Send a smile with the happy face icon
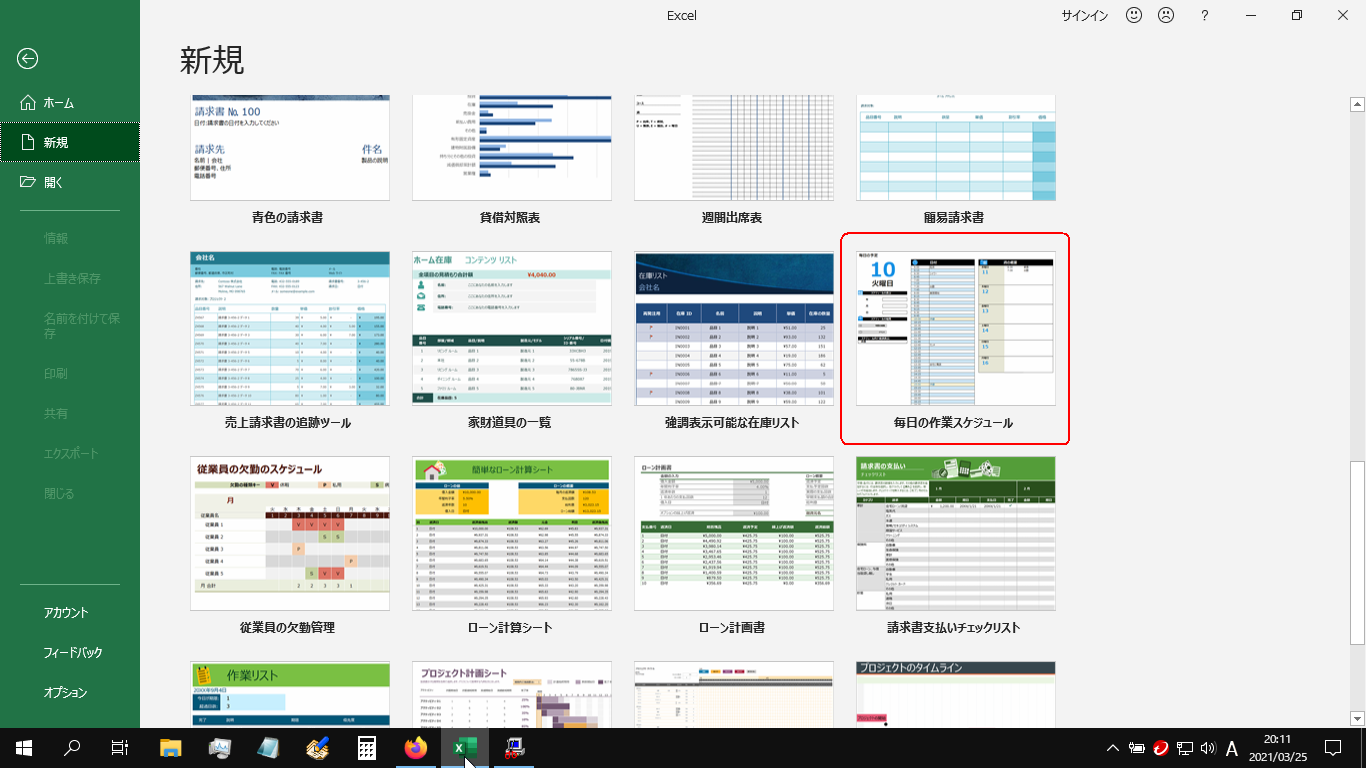 [x=1133, y=15]
